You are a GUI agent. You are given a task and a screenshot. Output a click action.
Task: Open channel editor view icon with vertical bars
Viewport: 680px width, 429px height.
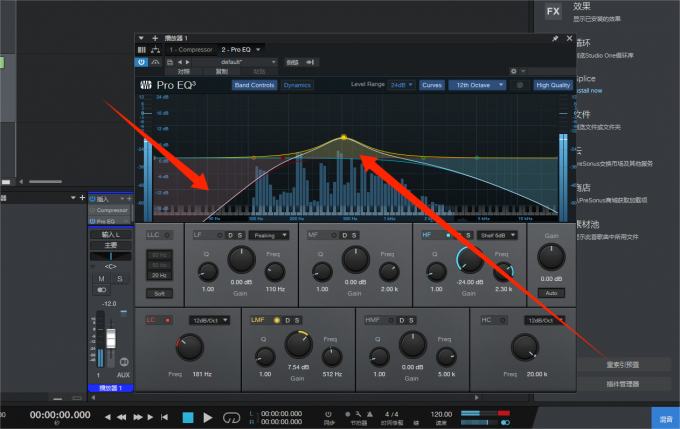pyautogui.click(x=142, y=50)
